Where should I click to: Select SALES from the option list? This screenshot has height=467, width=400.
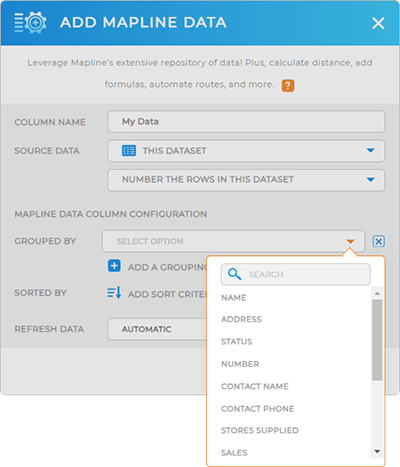point(234,453)
